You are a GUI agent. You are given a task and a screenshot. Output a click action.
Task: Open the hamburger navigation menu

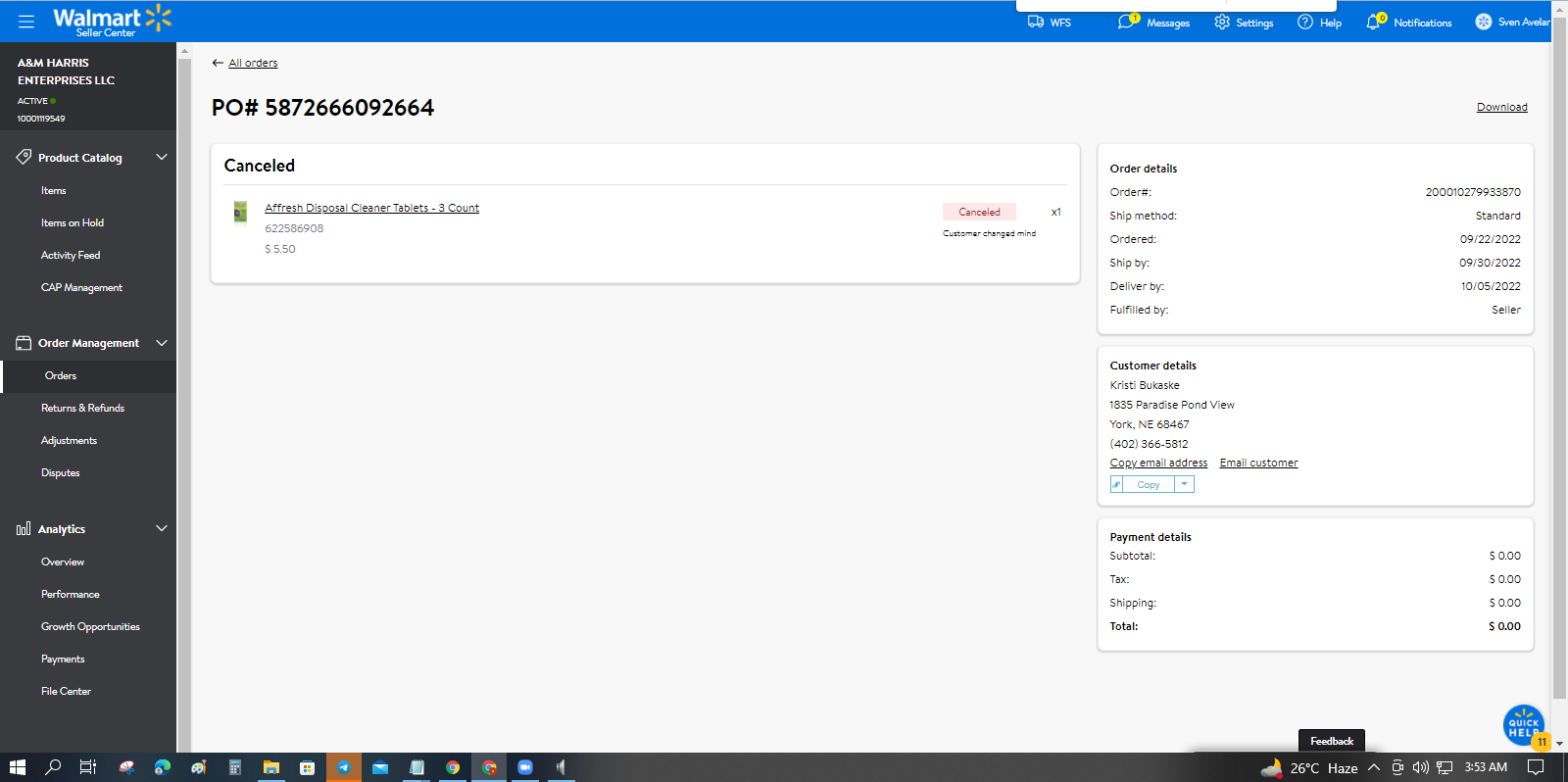point(26,21)
